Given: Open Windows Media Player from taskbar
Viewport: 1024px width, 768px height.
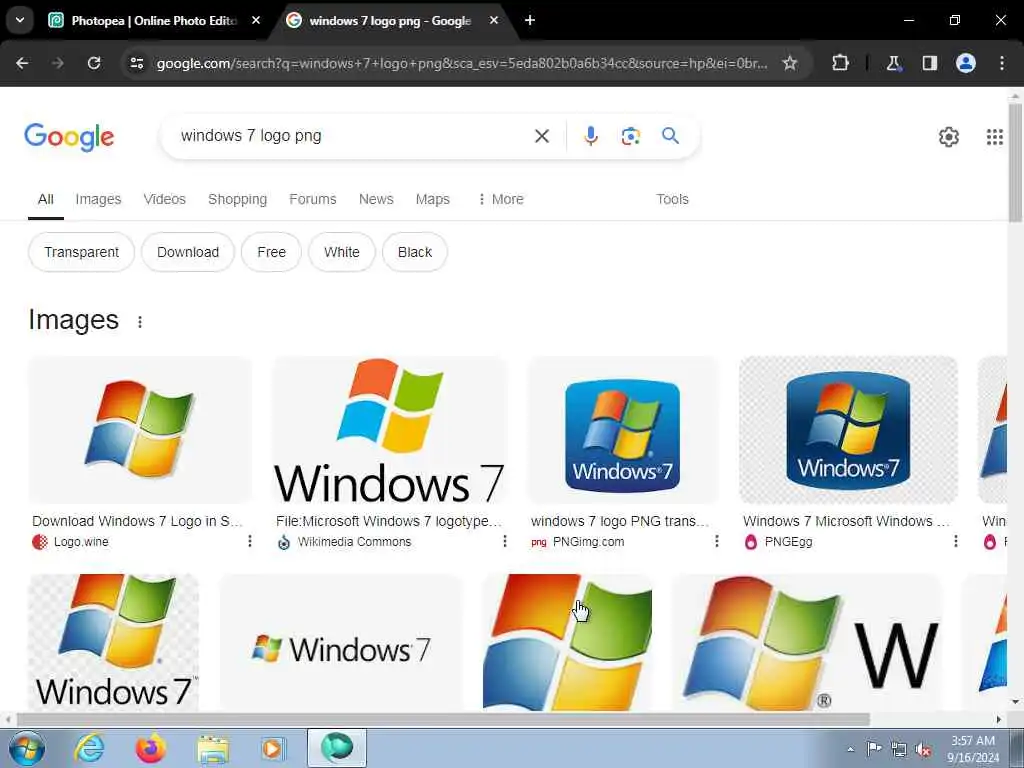Looking at the screenshot, I should [x=272, y=748].
